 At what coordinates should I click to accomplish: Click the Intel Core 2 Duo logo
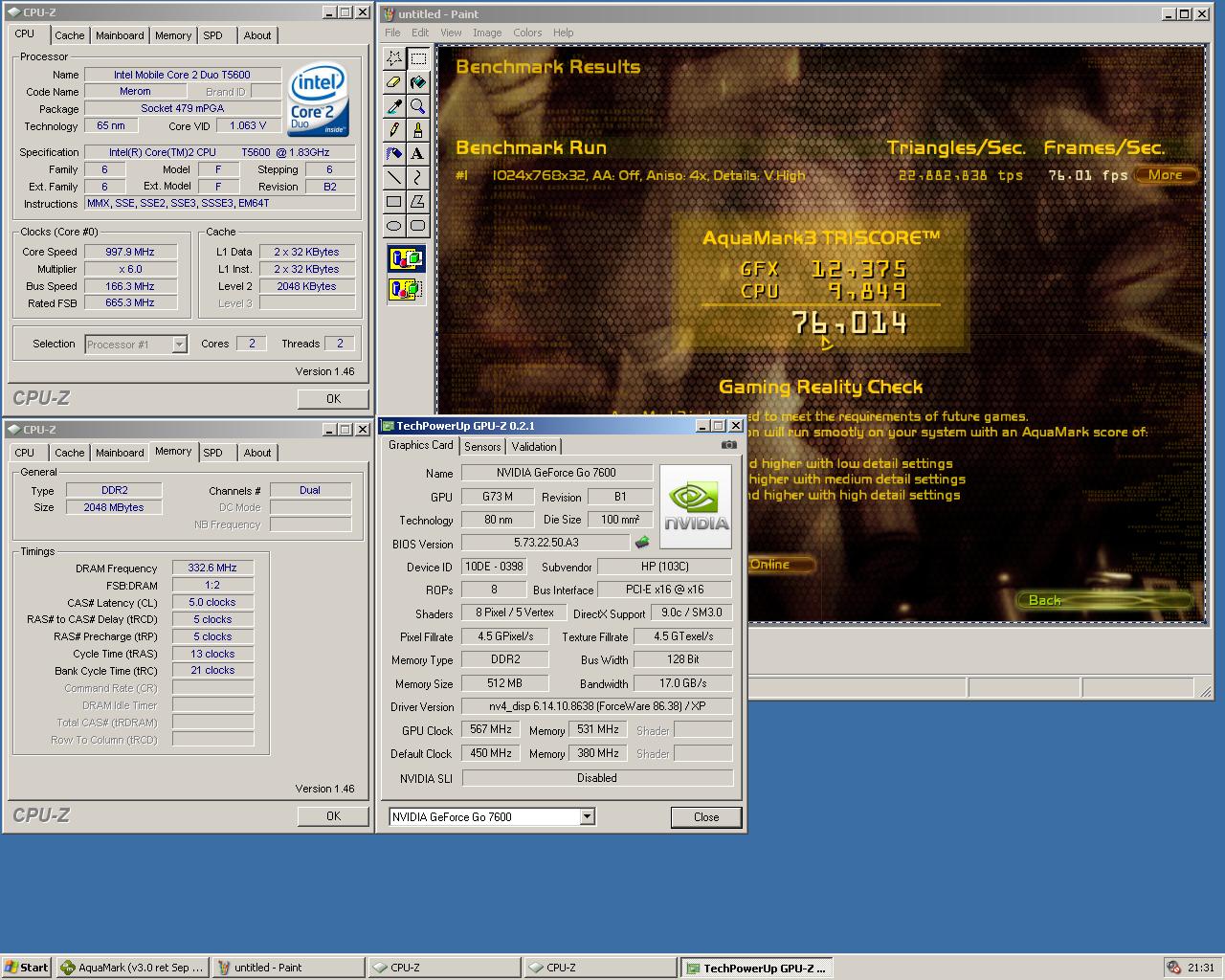[319, 100]
